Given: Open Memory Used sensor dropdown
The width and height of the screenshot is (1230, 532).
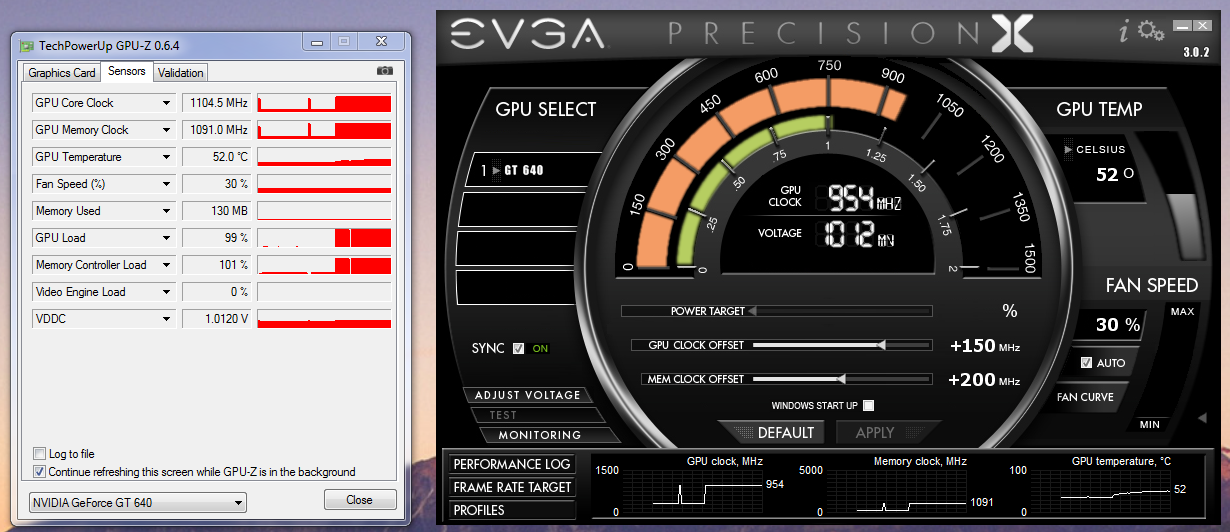Looking at the screenshot, I should [167, 211].
